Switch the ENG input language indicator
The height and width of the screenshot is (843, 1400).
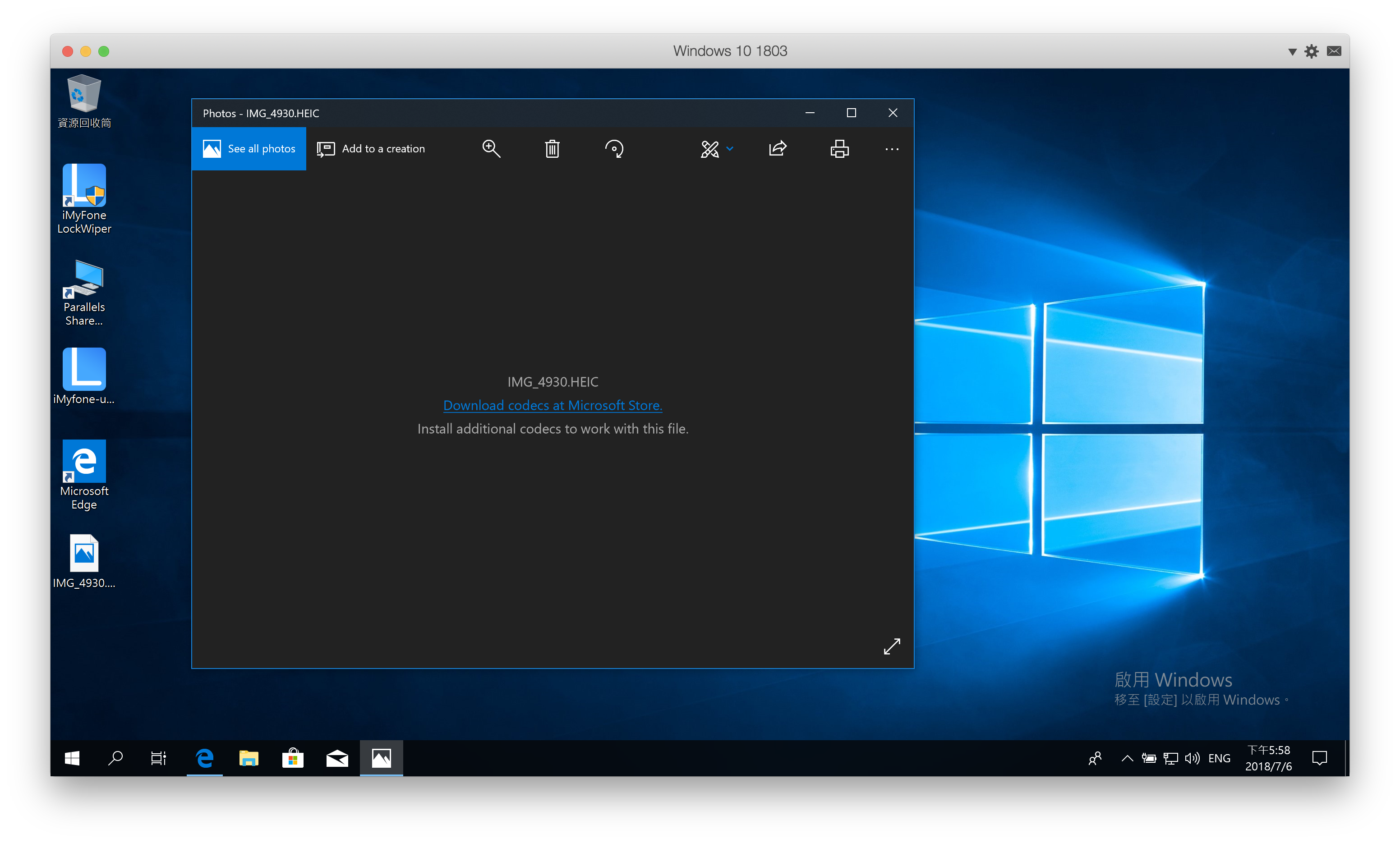(x=1219, y=758)
